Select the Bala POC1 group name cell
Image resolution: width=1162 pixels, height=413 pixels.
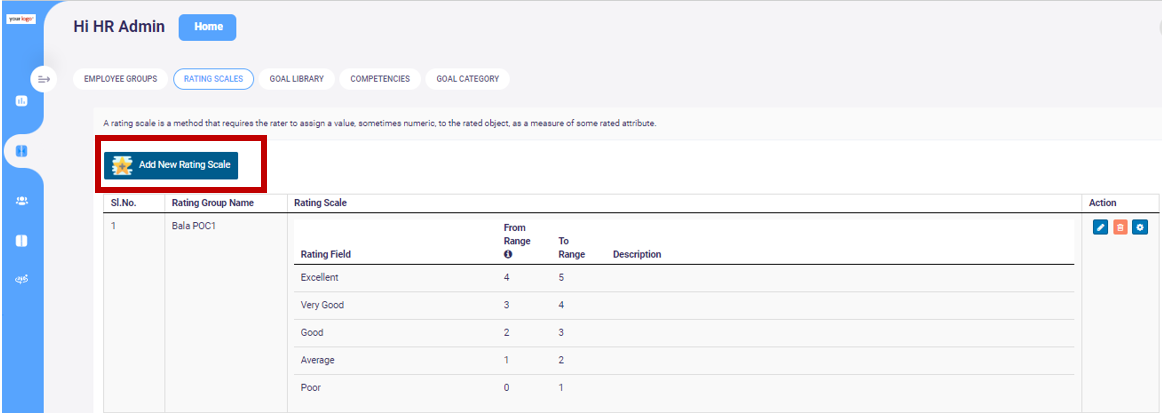(226, 313)
